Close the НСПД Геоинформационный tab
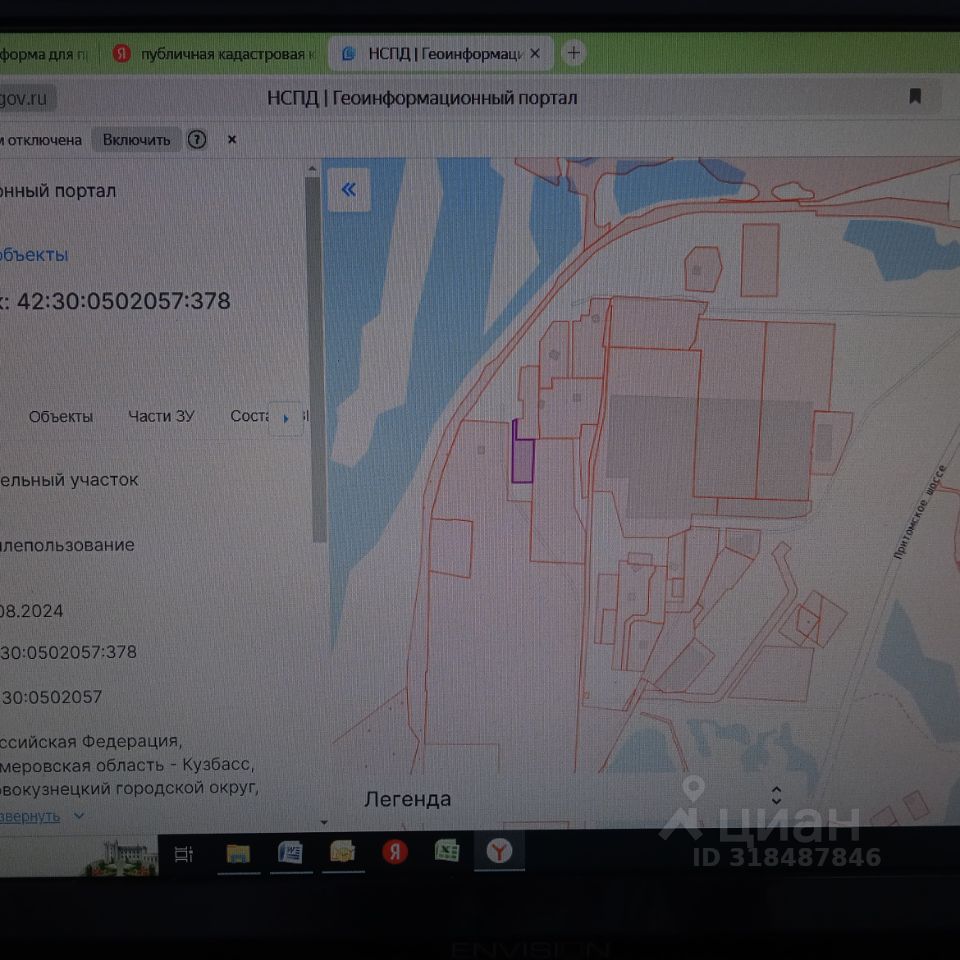 click(x=534, y=54)
